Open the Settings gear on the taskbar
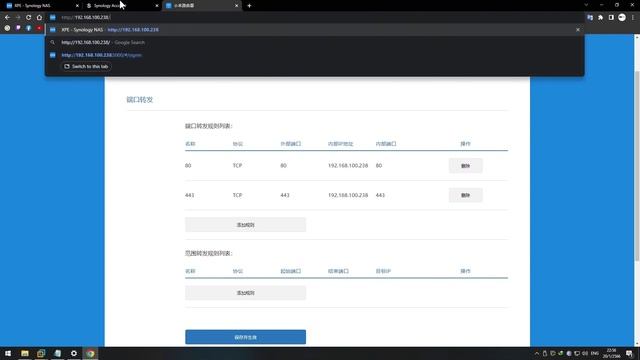Screen dimensions: 640x360 coord(74,353)
